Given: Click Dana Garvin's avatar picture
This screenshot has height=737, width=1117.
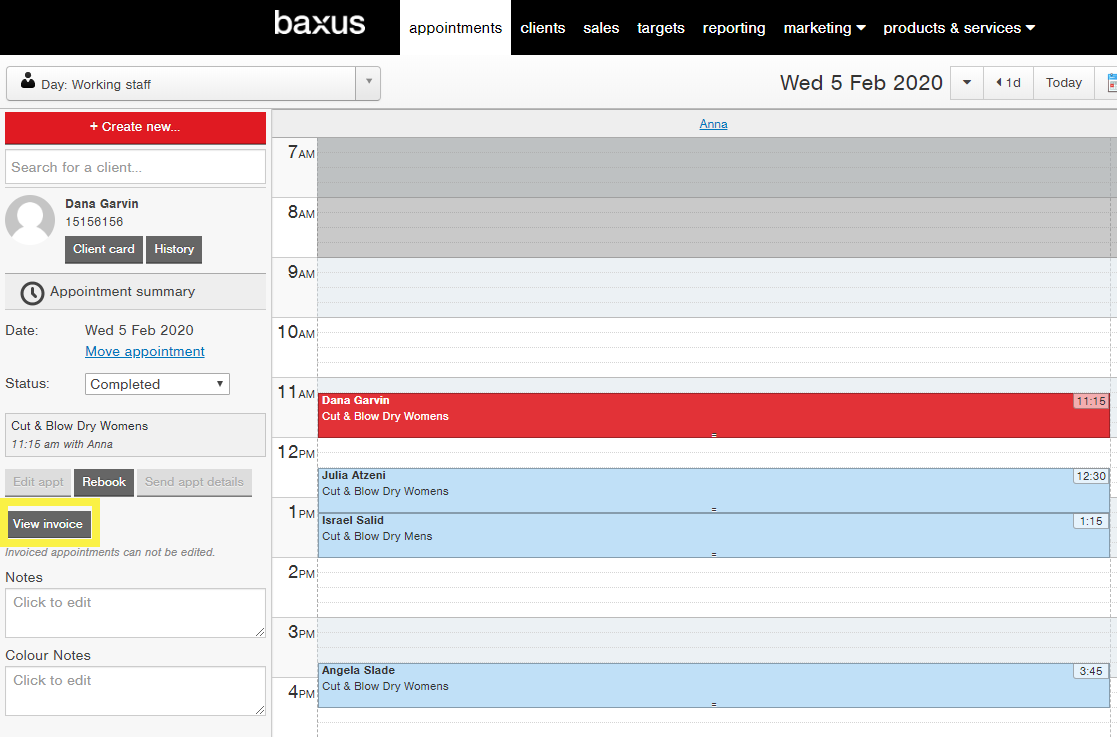Looking at the screenshot, I should [30, 219].
